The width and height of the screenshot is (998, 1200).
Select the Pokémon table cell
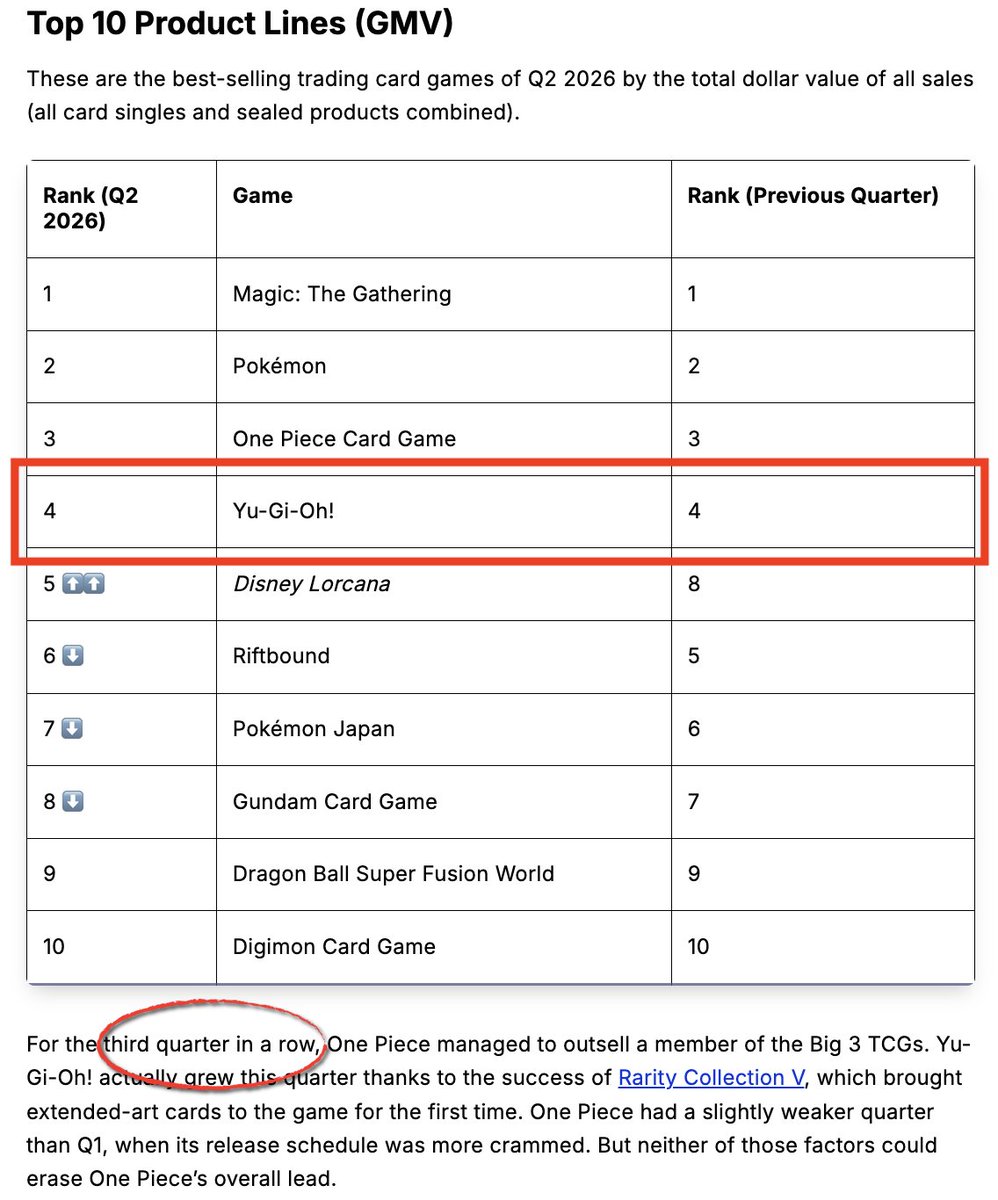(444, 366)
